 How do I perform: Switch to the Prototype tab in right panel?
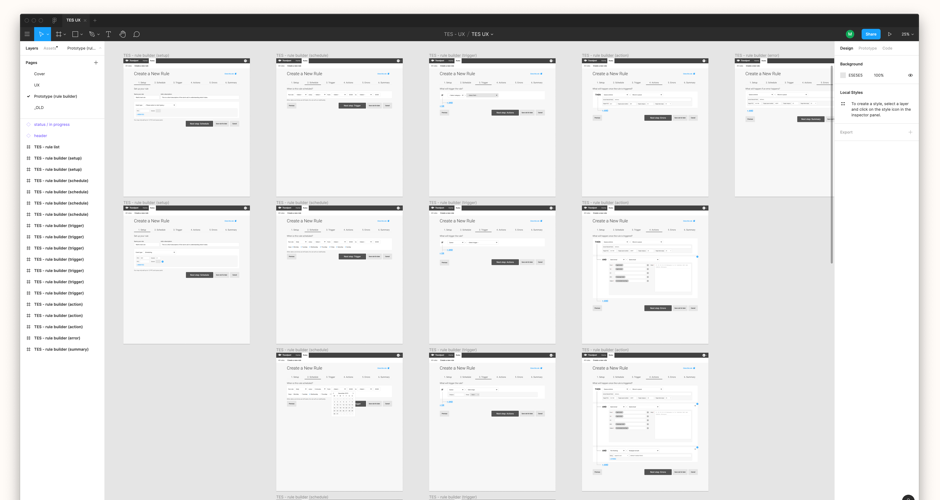(867, 48)
